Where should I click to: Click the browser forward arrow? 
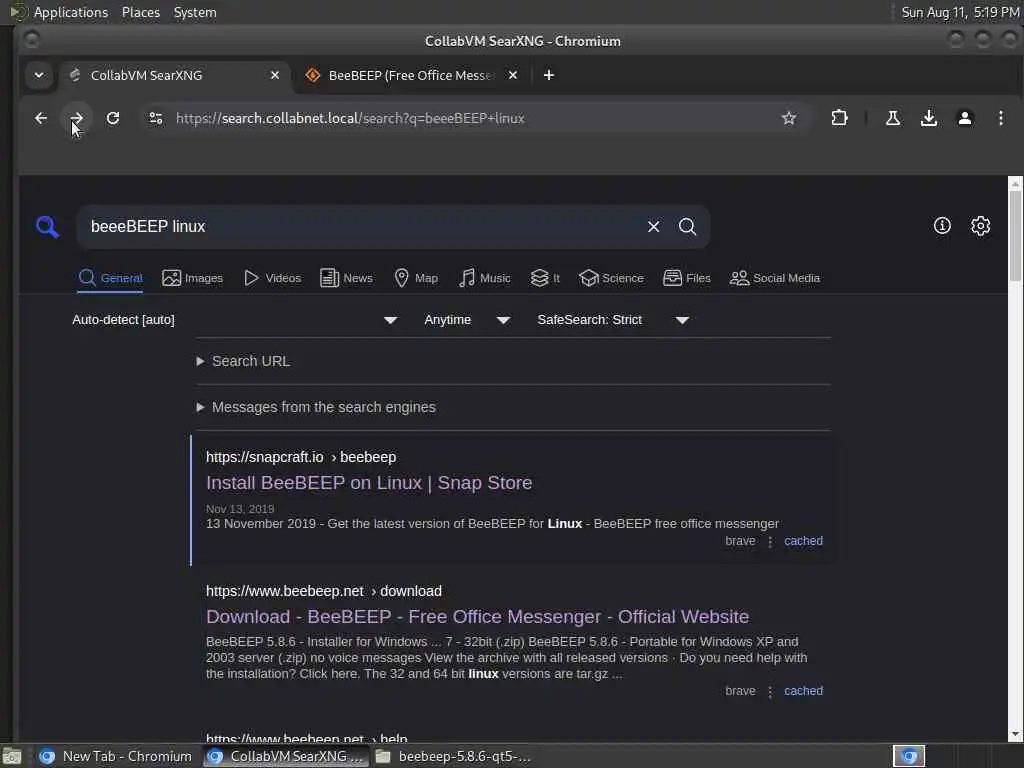coord(76,118)
